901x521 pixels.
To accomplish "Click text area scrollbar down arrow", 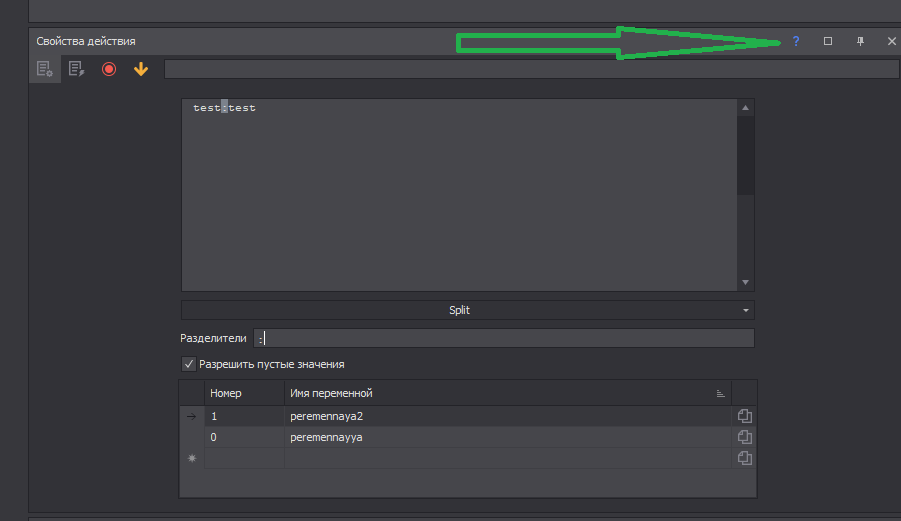I will [745, 282].
